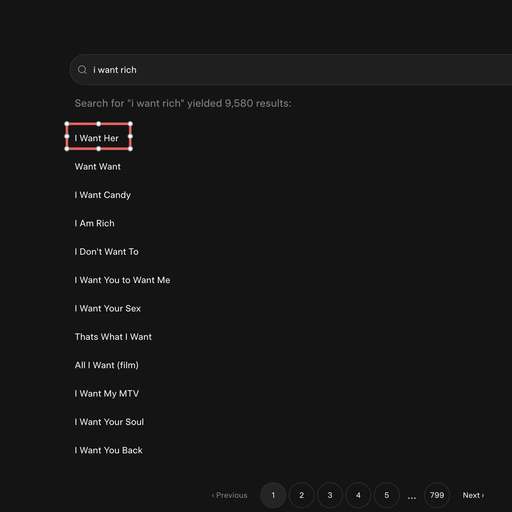Open the 'Thats What I Want' result
The width and height of the screenshot is (512, 512).
tap(113, 337)
